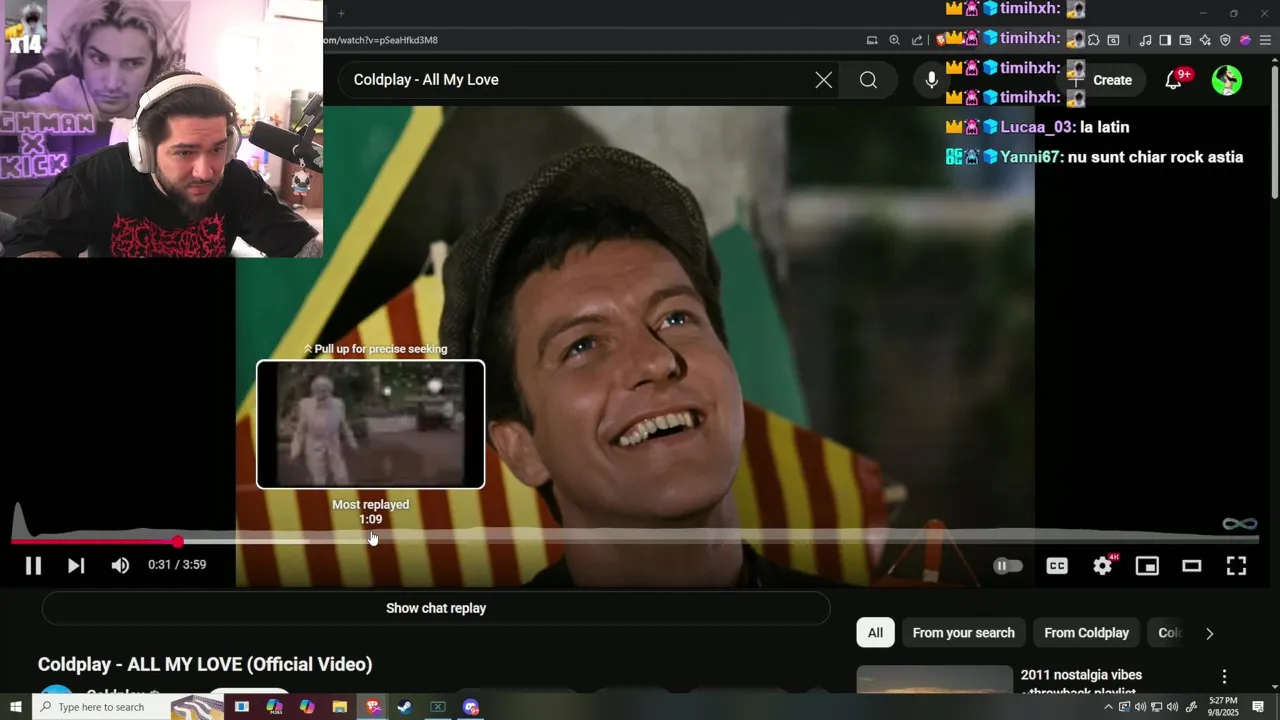Open options for 2011 nostalgia vibes video
The width and height of the screenshot is (1280, 720).
click(1224, 677)
